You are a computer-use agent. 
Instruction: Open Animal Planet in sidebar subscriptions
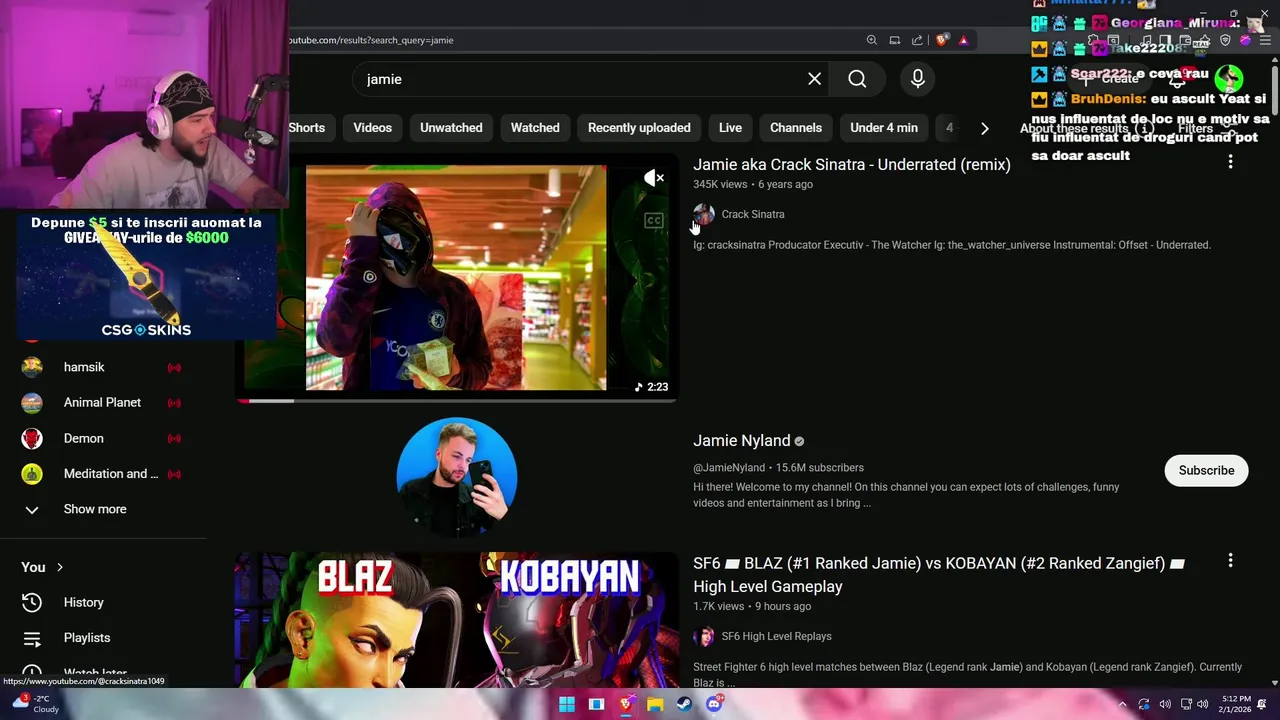(x=102, y=402)
